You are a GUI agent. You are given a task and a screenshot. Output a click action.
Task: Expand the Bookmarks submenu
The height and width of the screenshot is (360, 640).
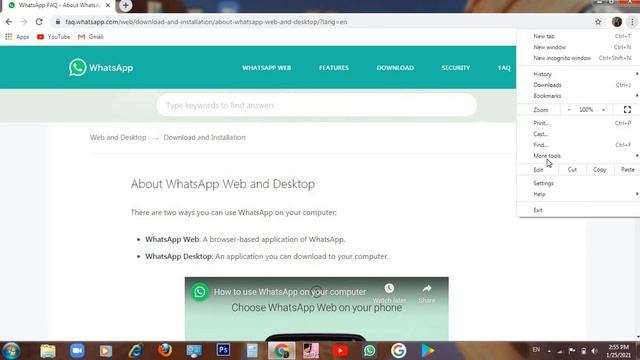[x=578, y=96]
